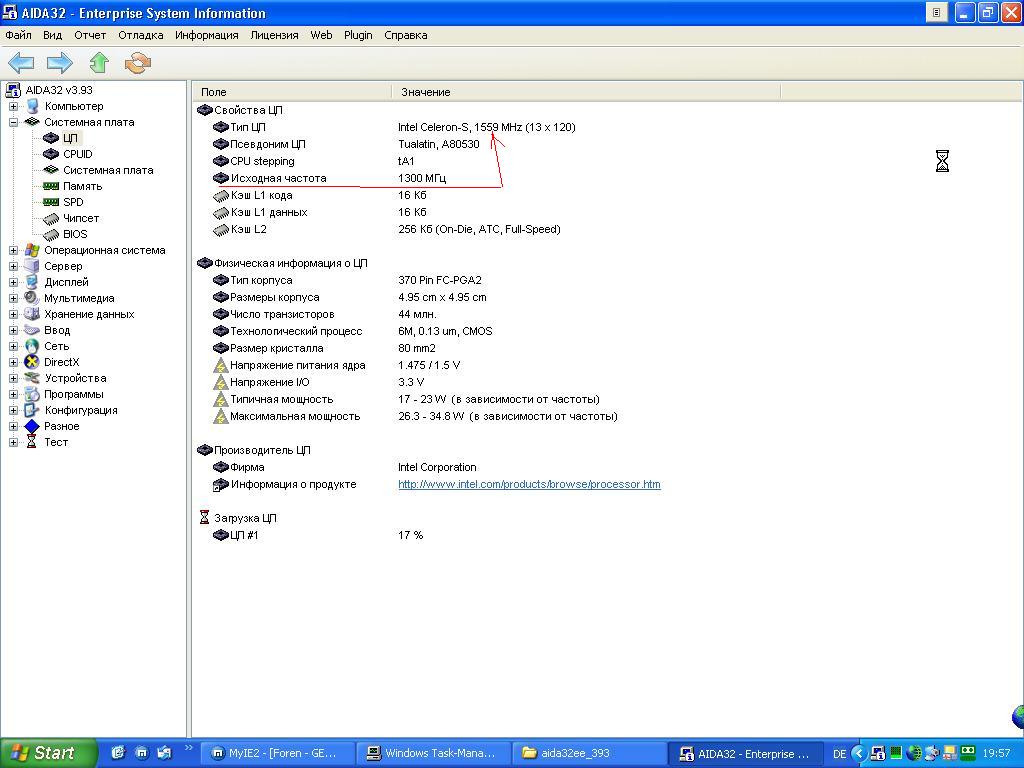Viewport: 1024px width, 768px height.
Task: Click the Поле column header
Action: point(292,92)
